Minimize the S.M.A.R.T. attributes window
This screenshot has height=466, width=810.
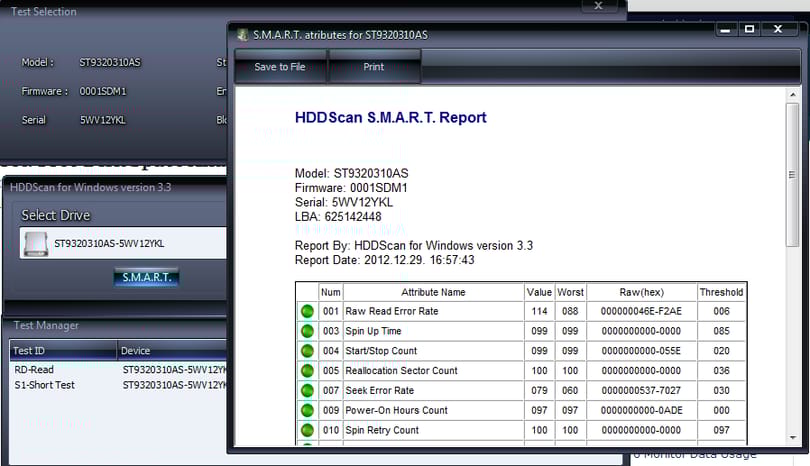725,29
